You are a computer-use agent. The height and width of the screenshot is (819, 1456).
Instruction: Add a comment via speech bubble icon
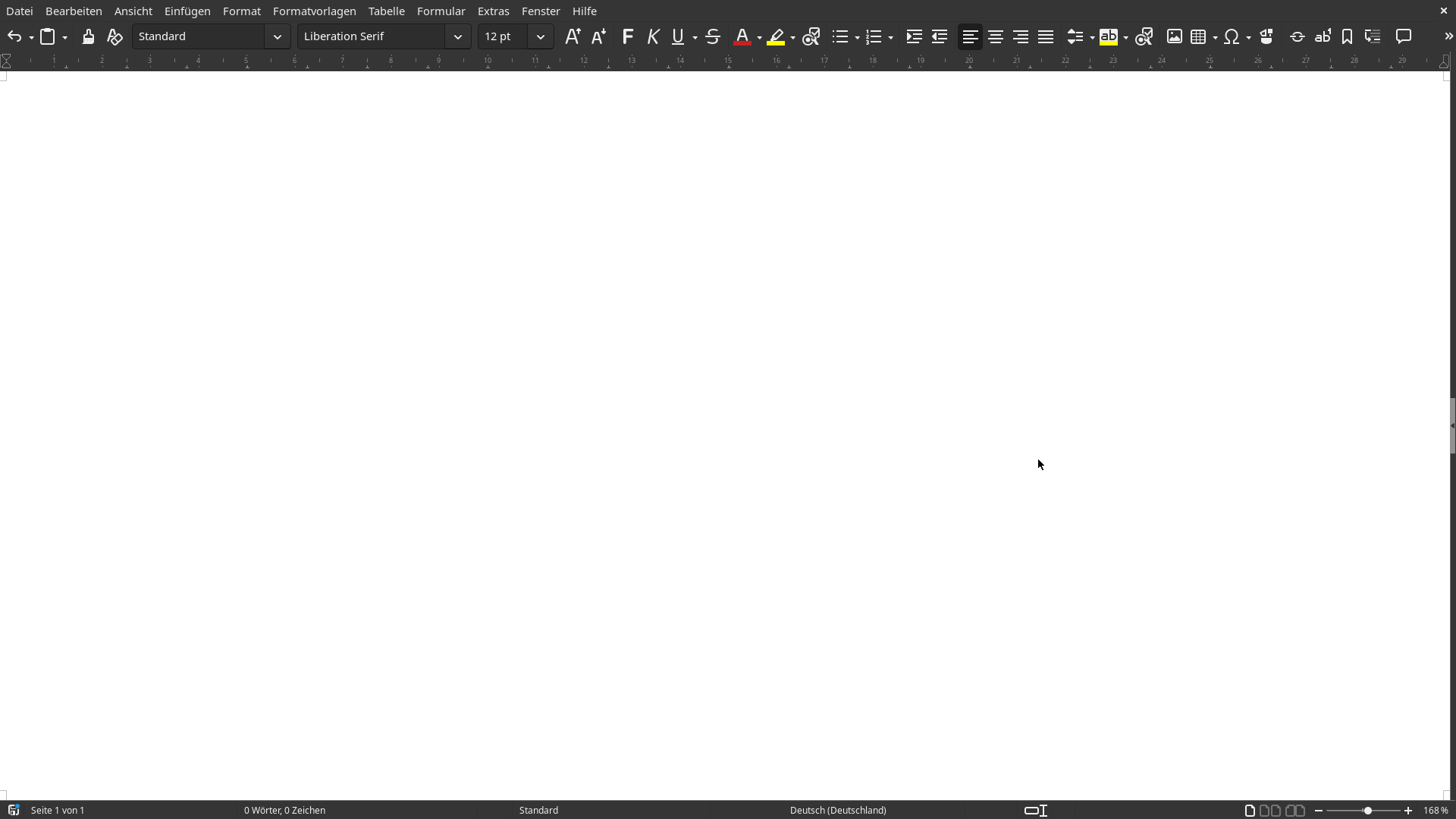click(x=1404, y=36)
